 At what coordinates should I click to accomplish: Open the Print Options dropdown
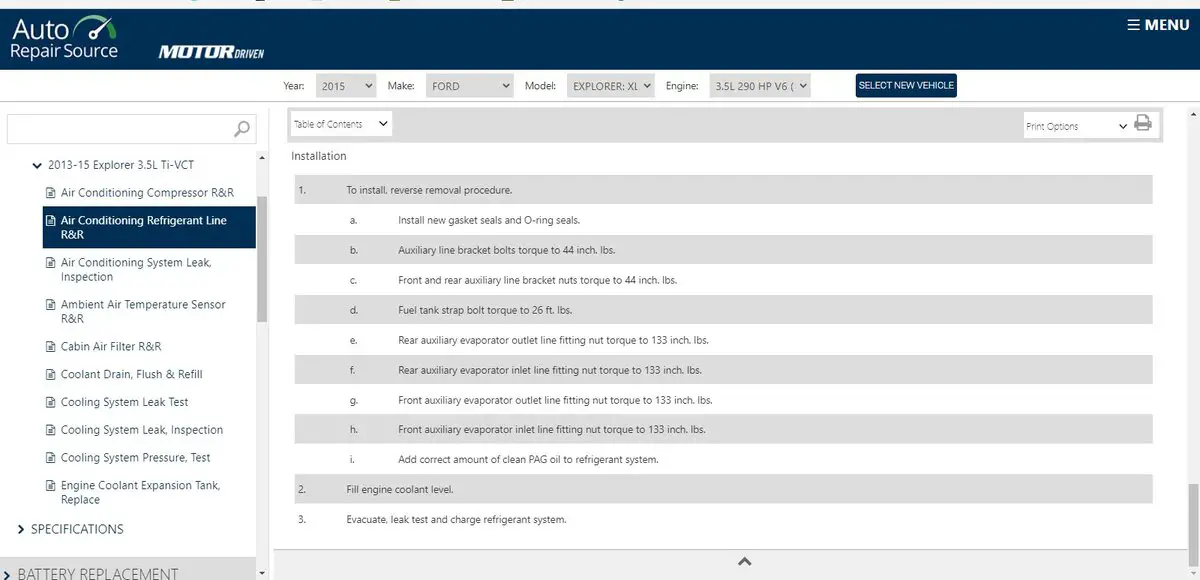point(1077,126)
